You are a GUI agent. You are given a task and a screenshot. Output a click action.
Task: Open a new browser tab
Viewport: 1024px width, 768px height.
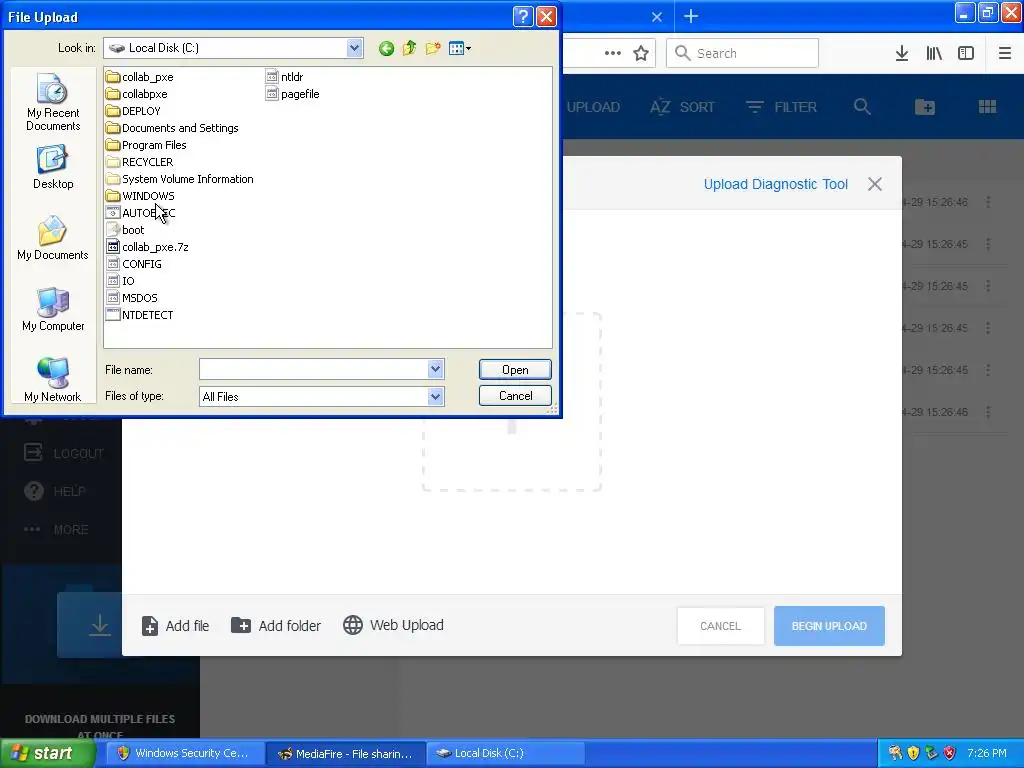(691, 16)
